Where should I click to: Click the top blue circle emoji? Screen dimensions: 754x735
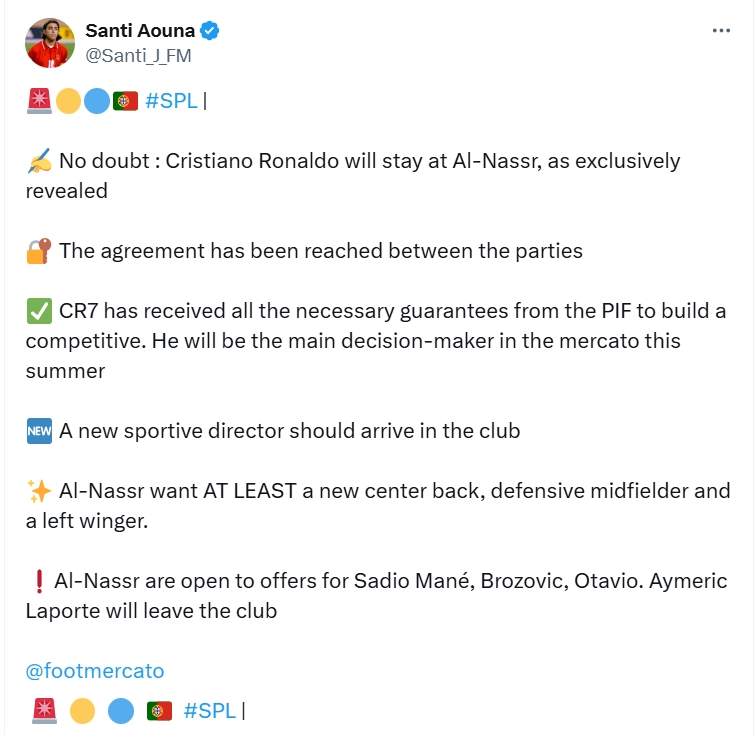[x=96, y=101]
